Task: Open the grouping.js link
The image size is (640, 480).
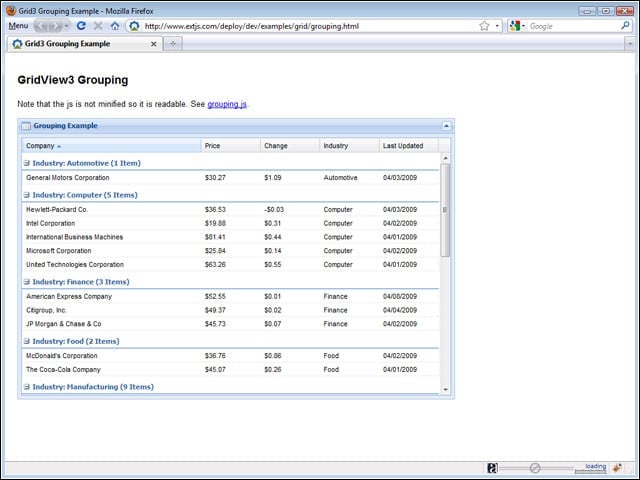Action: click(227, 104)
